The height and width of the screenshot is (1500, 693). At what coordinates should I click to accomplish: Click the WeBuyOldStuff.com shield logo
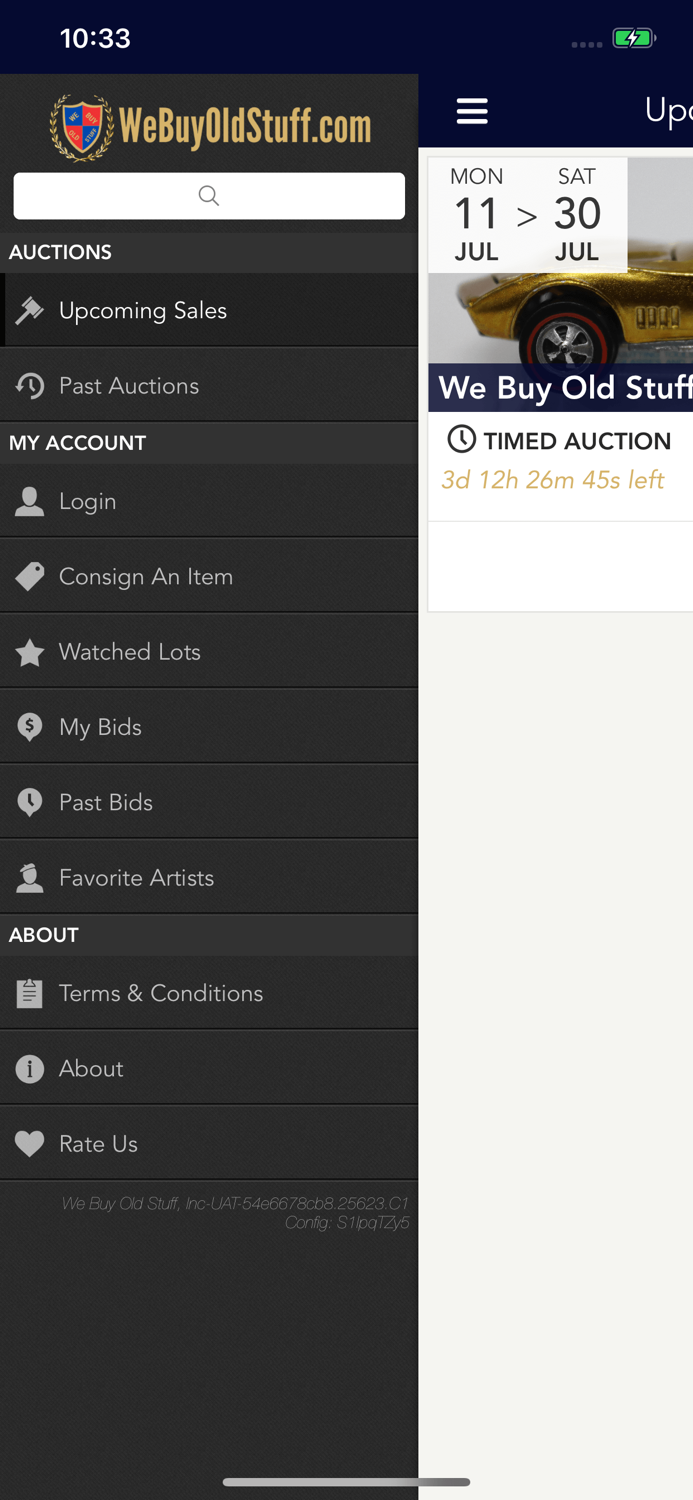coord(82,128)
